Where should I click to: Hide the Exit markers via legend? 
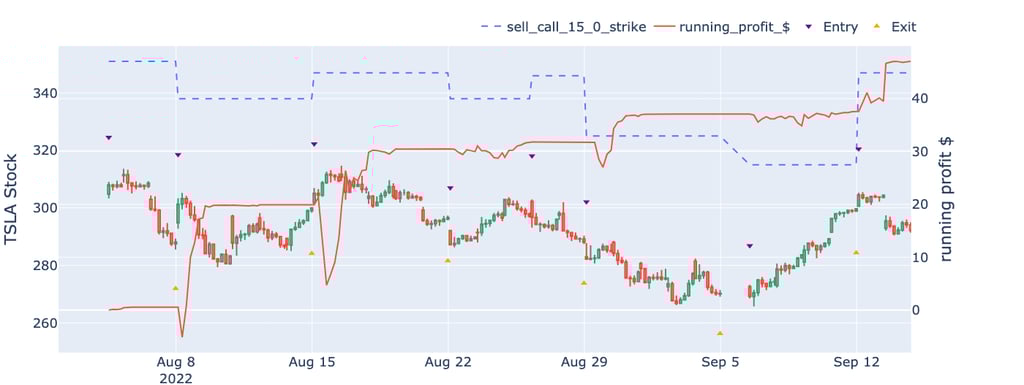(894, 27)
